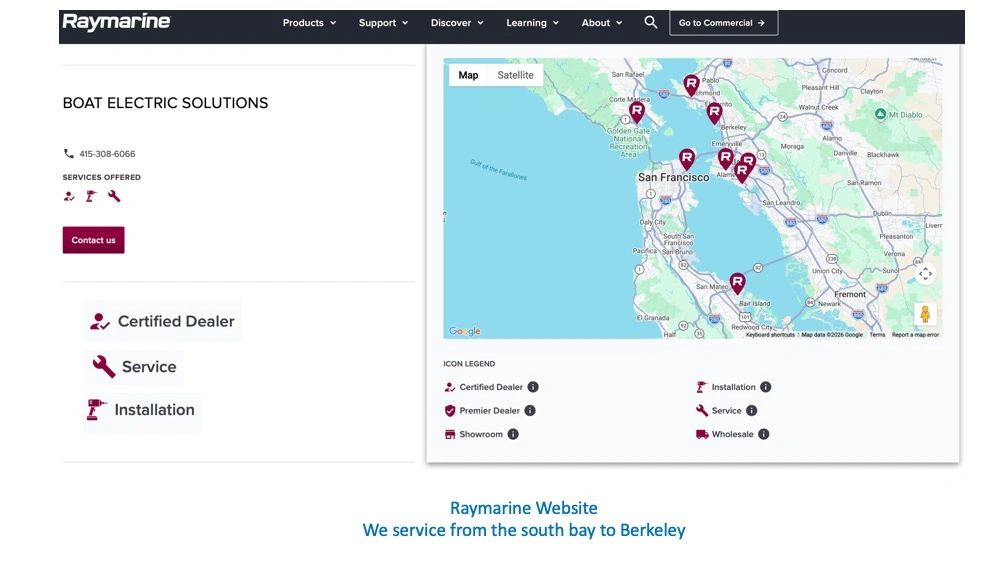Image resolution: width=1000 pixels, height=563 pixels.
Task: Click the map recenter location icon
Action: click(925, 274)
